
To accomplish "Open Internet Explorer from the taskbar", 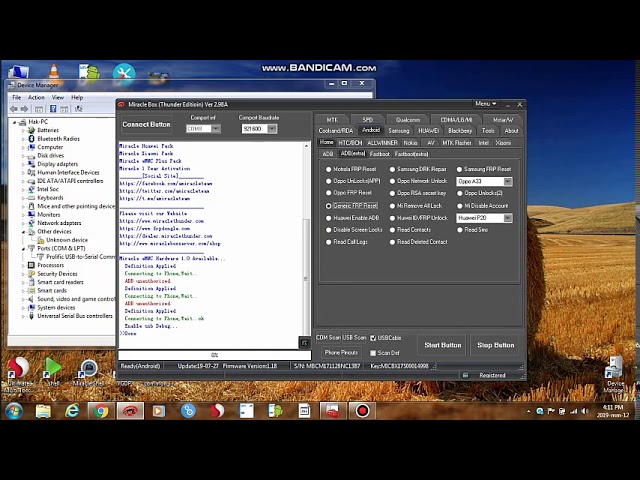I will tap(72, 411).
